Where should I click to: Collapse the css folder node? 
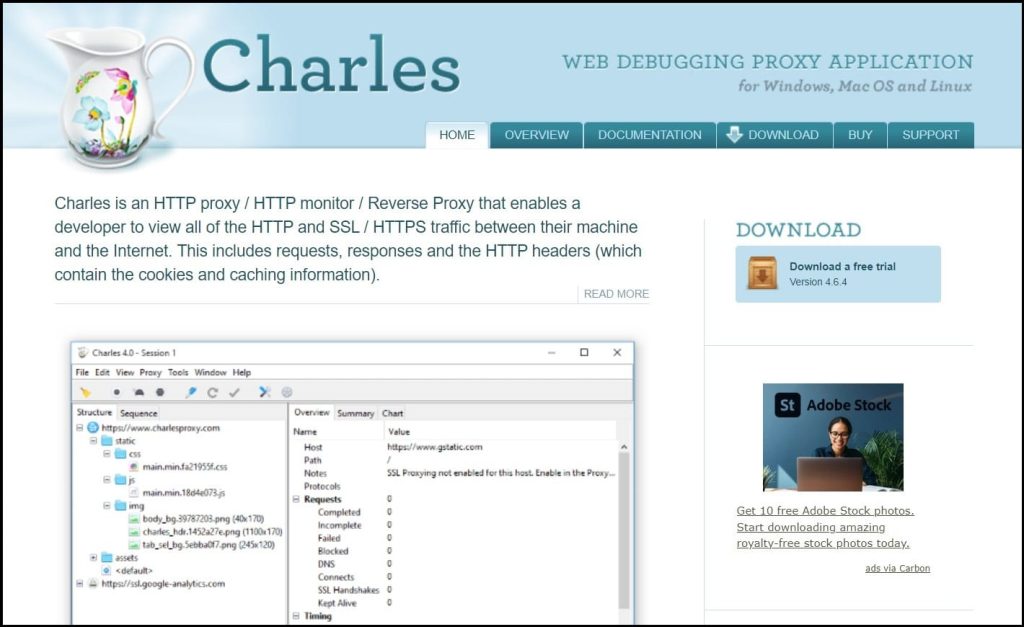tap(106, 454)
